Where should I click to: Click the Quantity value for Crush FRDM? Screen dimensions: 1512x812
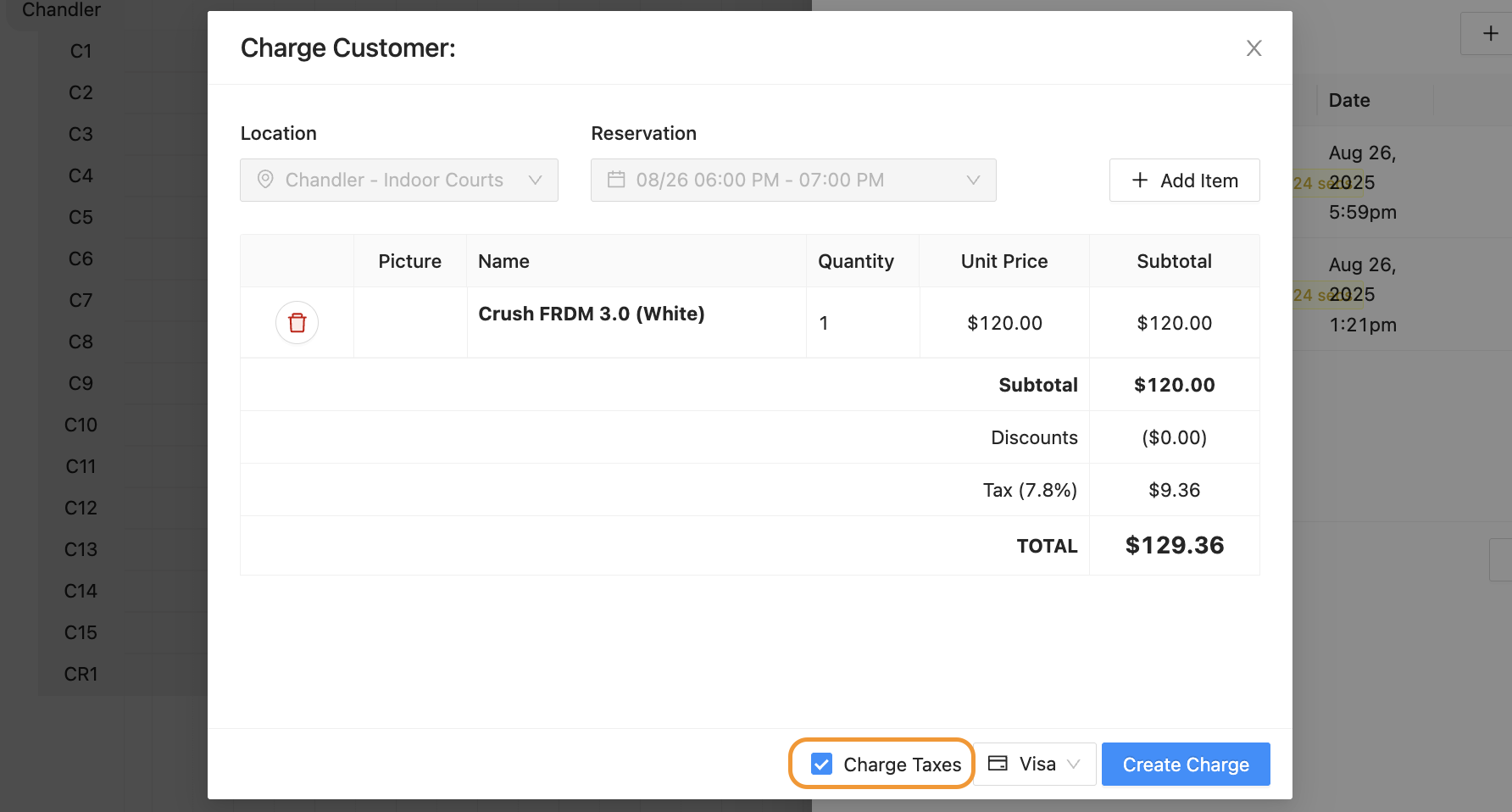click(x=824, y=323)
